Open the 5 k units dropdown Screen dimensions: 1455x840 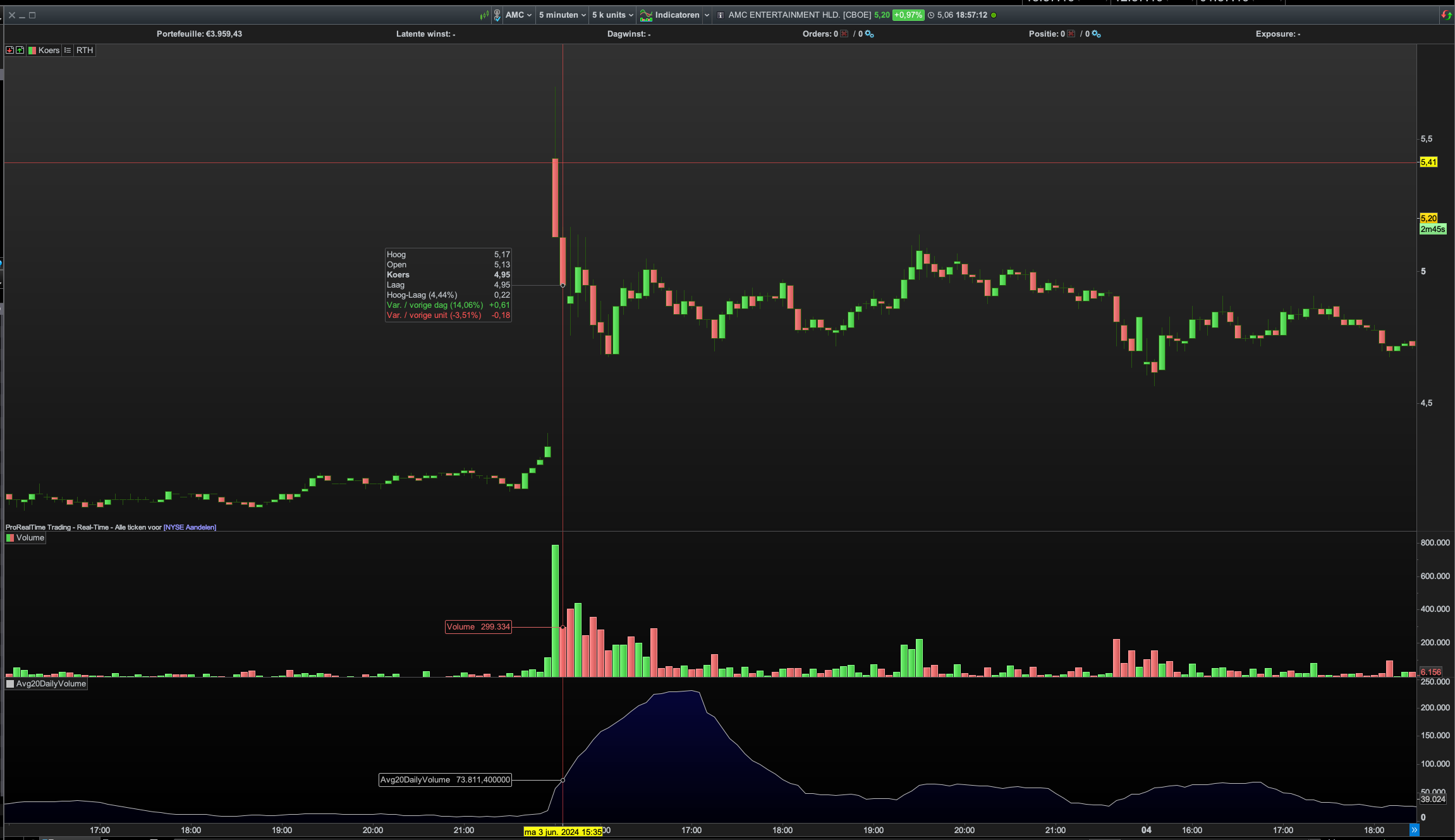pyautogui.click(x=612, y=15)
